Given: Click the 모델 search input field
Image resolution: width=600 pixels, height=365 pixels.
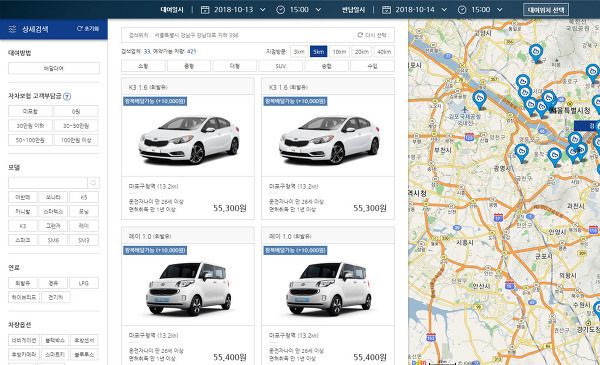Looking at the screenshot, I should (x=48, y=183).
